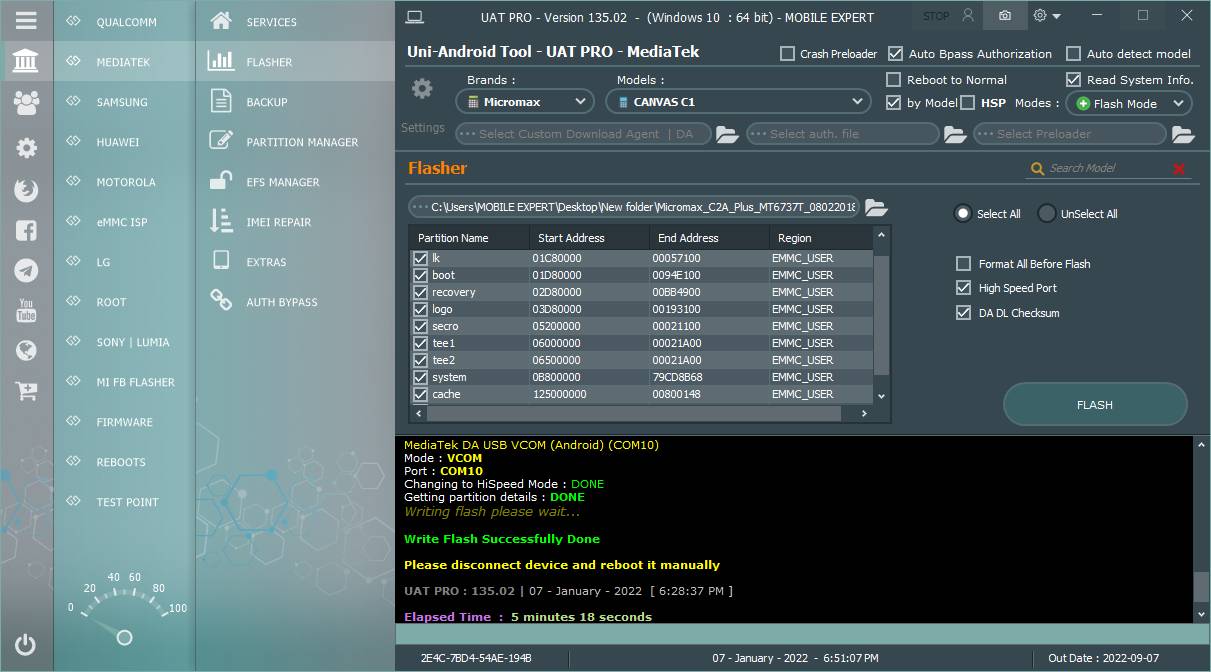The height and width of the screenshot is (672, 1211).
Task: Click the power button icon
Action: tap(26, 645)
